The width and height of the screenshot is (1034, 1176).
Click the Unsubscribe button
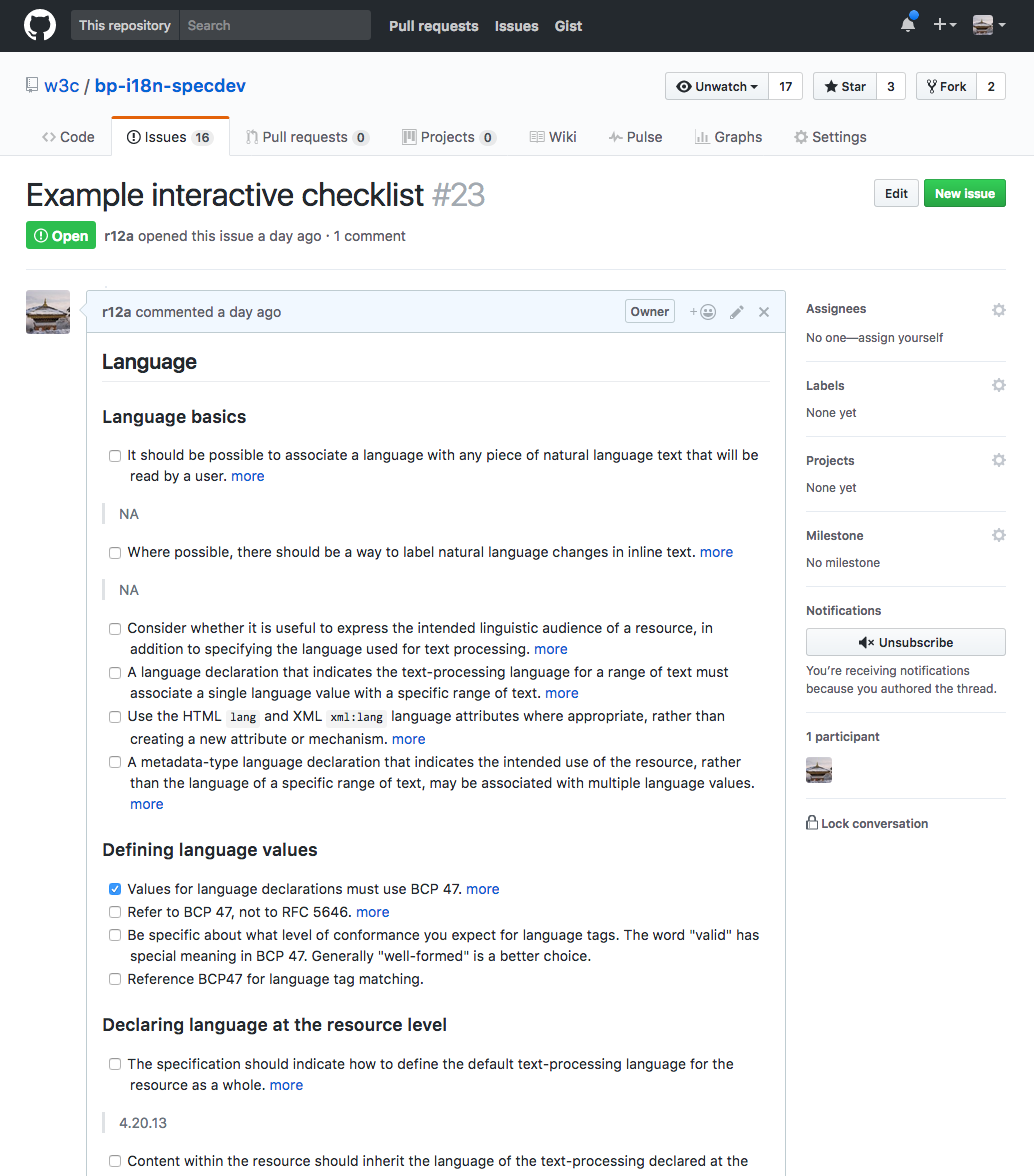(x=906, y=643)
